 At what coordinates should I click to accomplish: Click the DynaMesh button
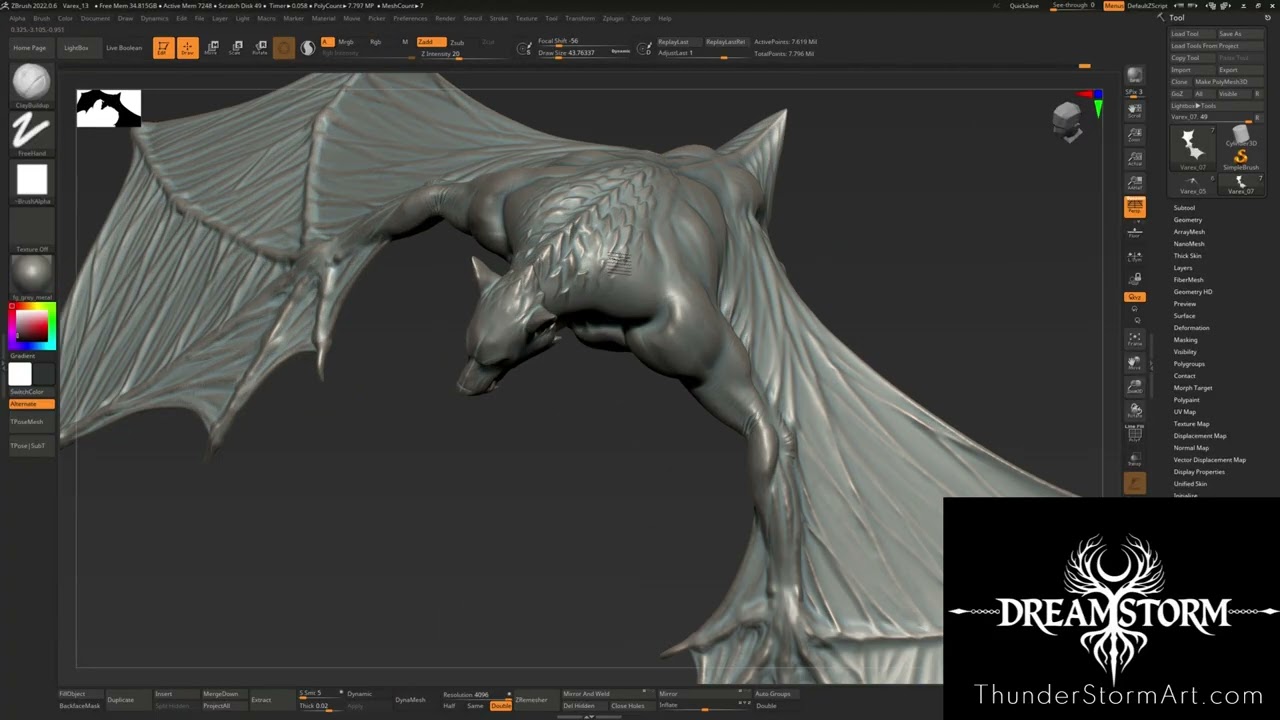tap(410, 700)
